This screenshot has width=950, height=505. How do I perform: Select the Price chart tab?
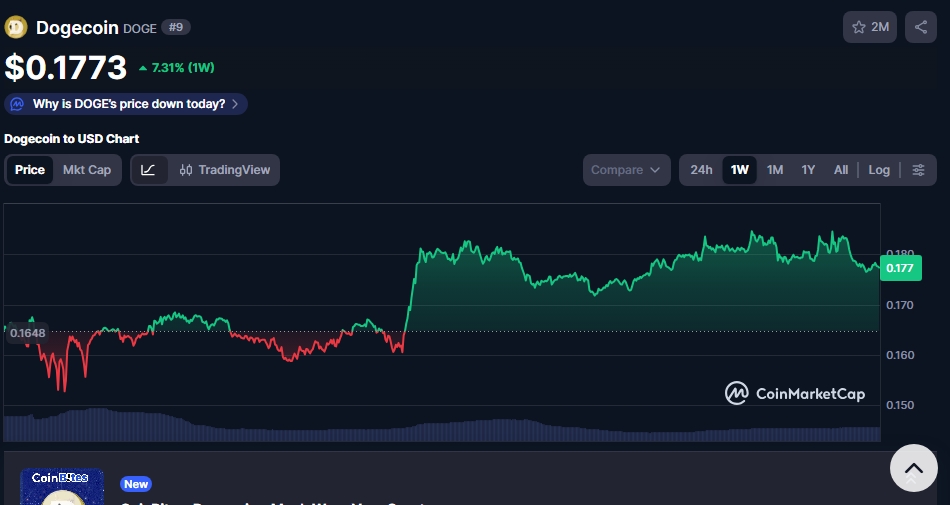pos(30,170)
